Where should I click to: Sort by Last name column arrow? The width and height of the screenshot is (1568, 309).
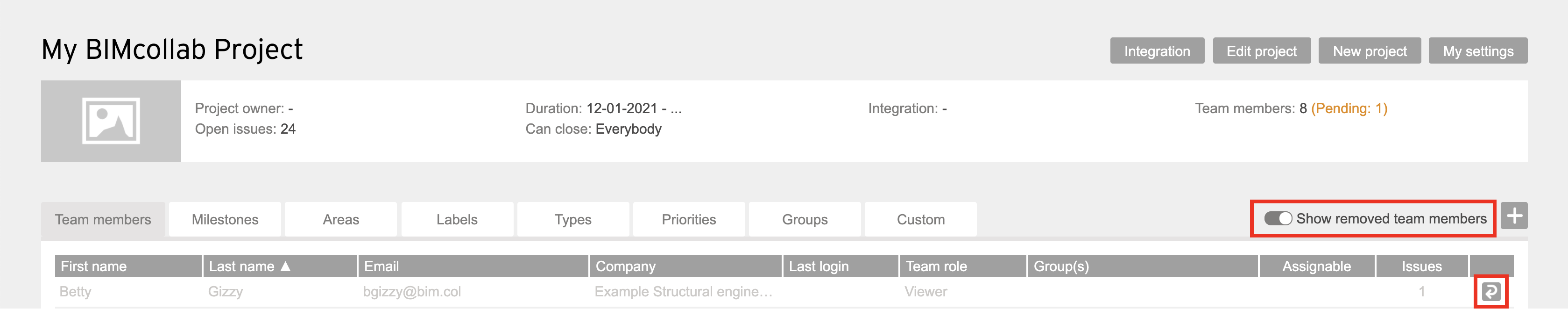285,266
